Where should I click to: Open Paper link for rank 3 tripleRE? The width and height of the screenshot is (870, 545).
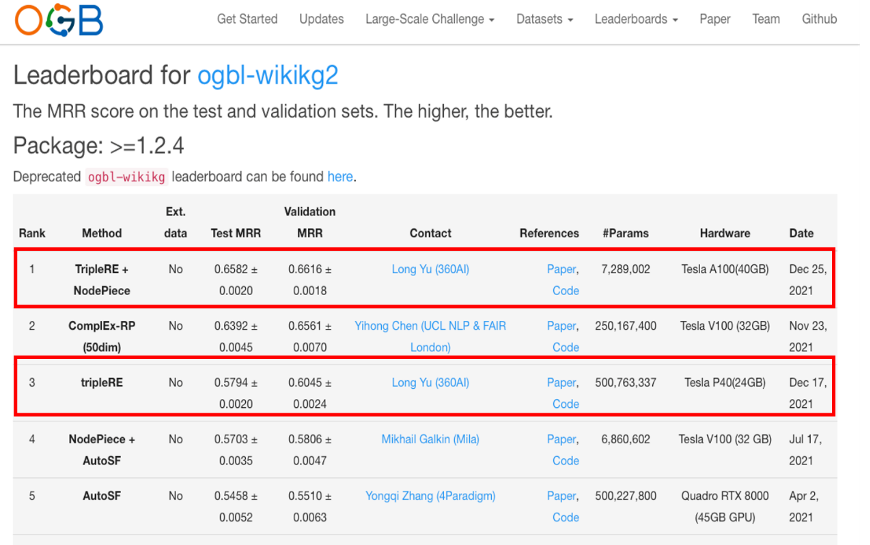(561, 383)
